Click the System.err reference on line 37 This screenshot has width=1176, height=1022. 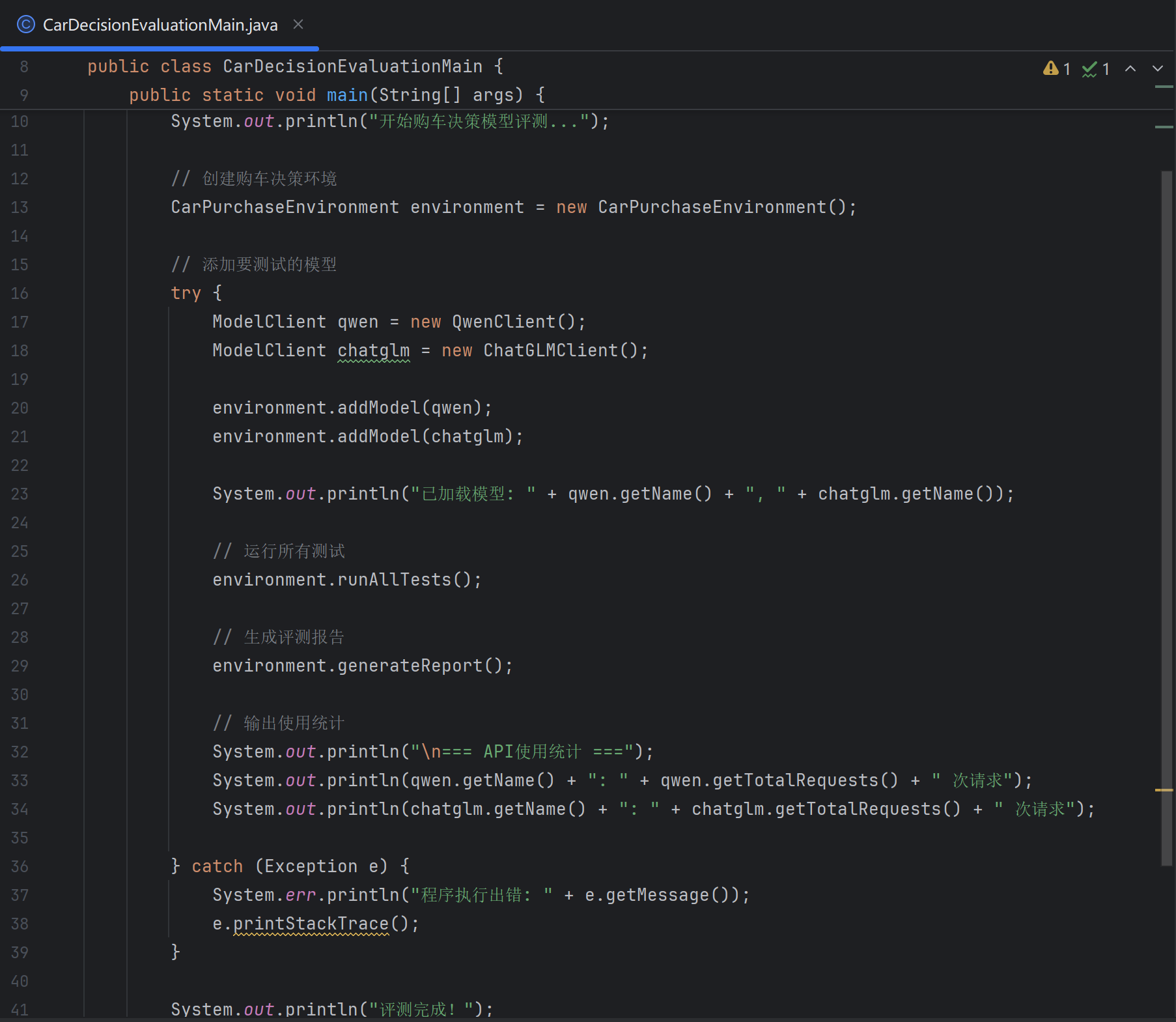(x=264, y=895)
